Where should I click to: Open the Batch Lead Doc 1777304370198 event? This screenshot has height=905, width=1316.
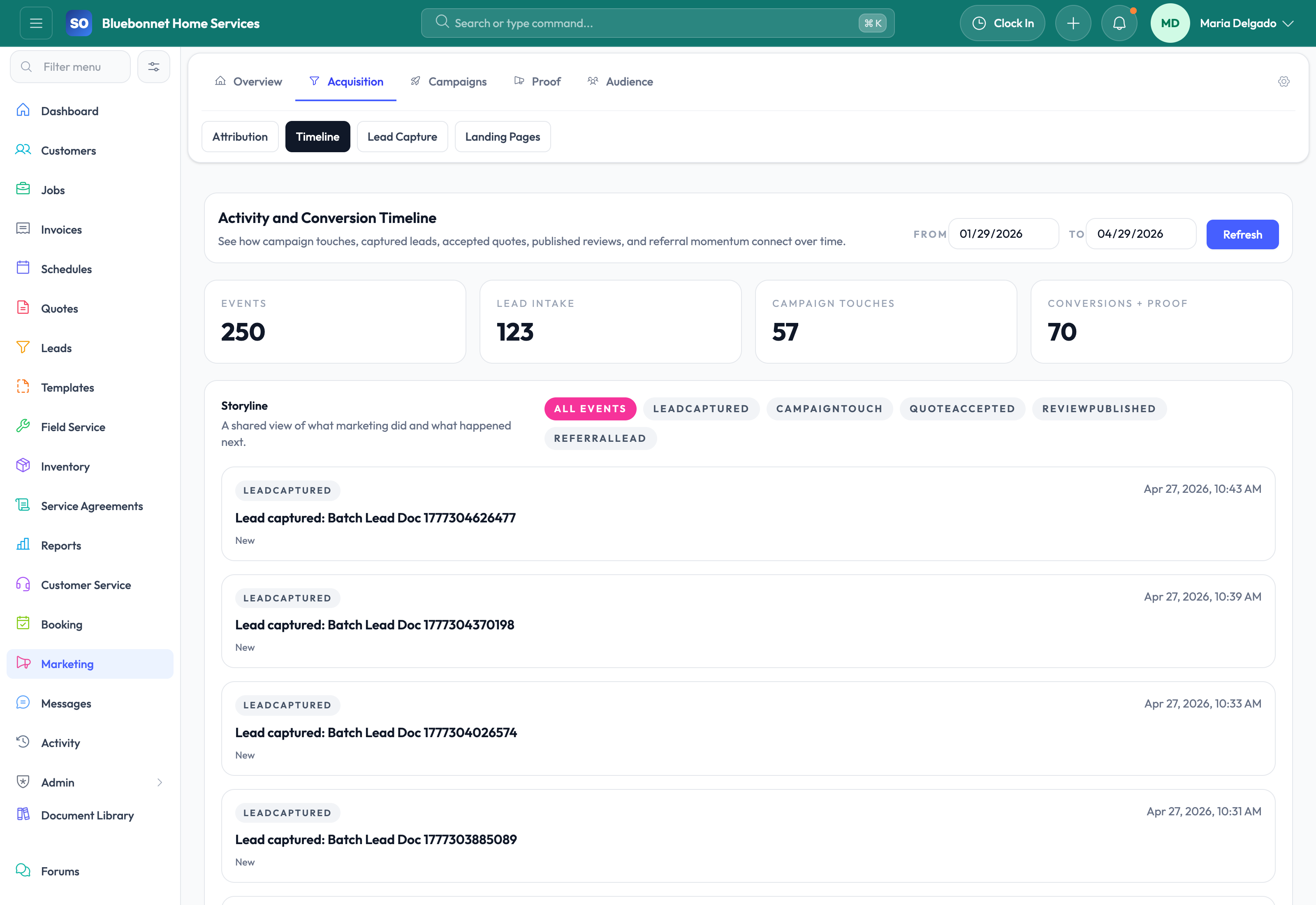[748, 621]
